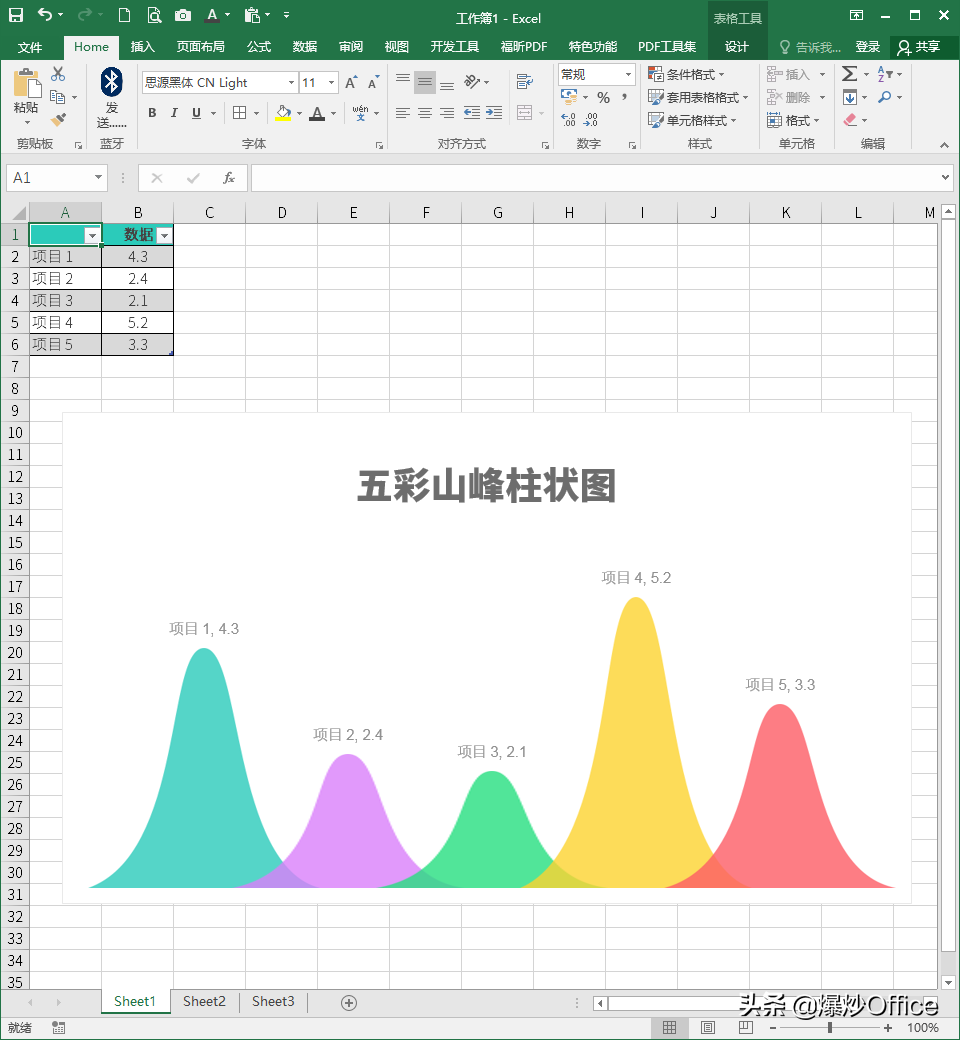Click the Decrease Indent icon
This screenshot has width=960, height=1040.
[x=472, y=113]
